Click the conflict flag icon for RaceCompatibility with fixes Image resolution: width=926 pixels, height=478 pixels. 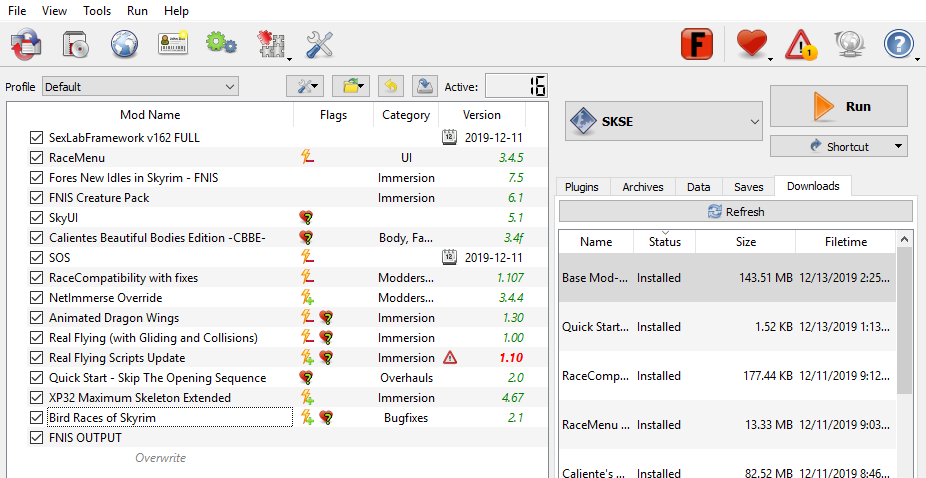pos(307,278)
